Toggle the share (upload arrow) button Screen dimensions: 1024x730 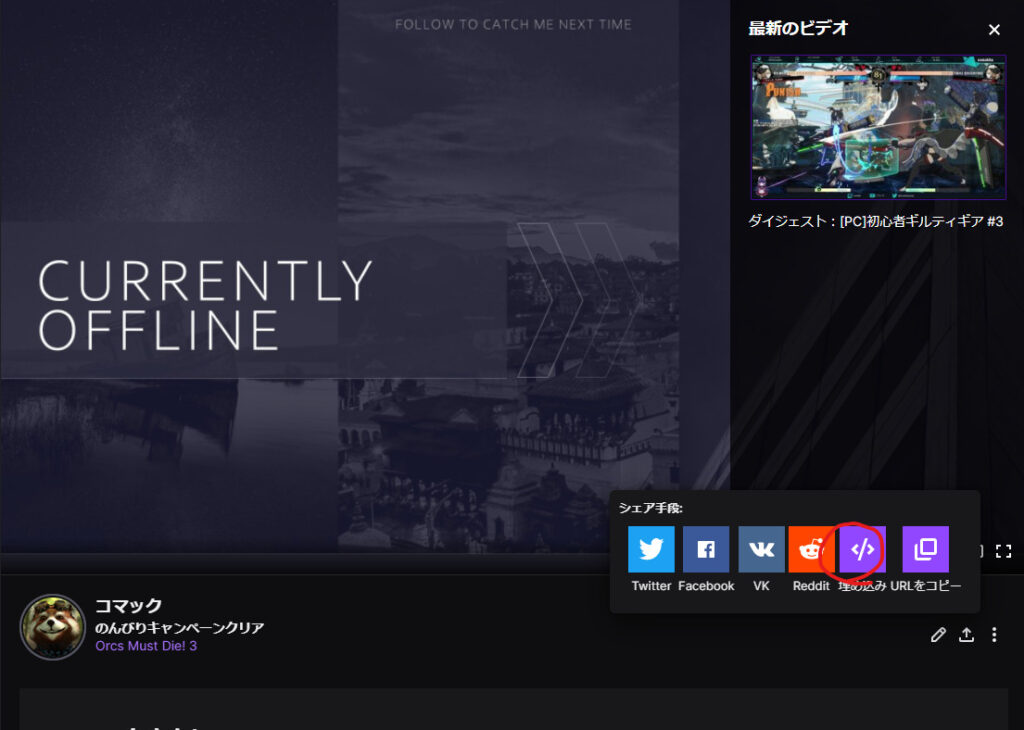pyautogui.click(x=967, y=635)
